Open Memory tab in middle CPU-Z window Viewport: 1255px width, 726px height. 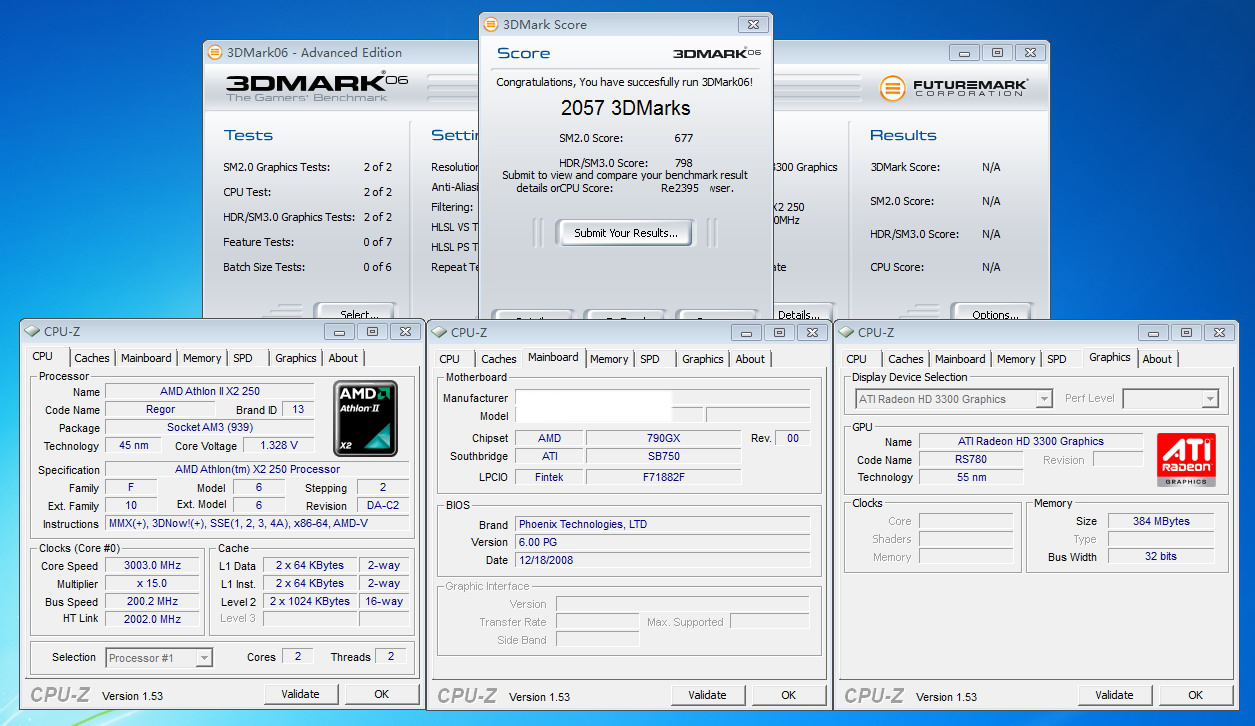coord(609,359)
